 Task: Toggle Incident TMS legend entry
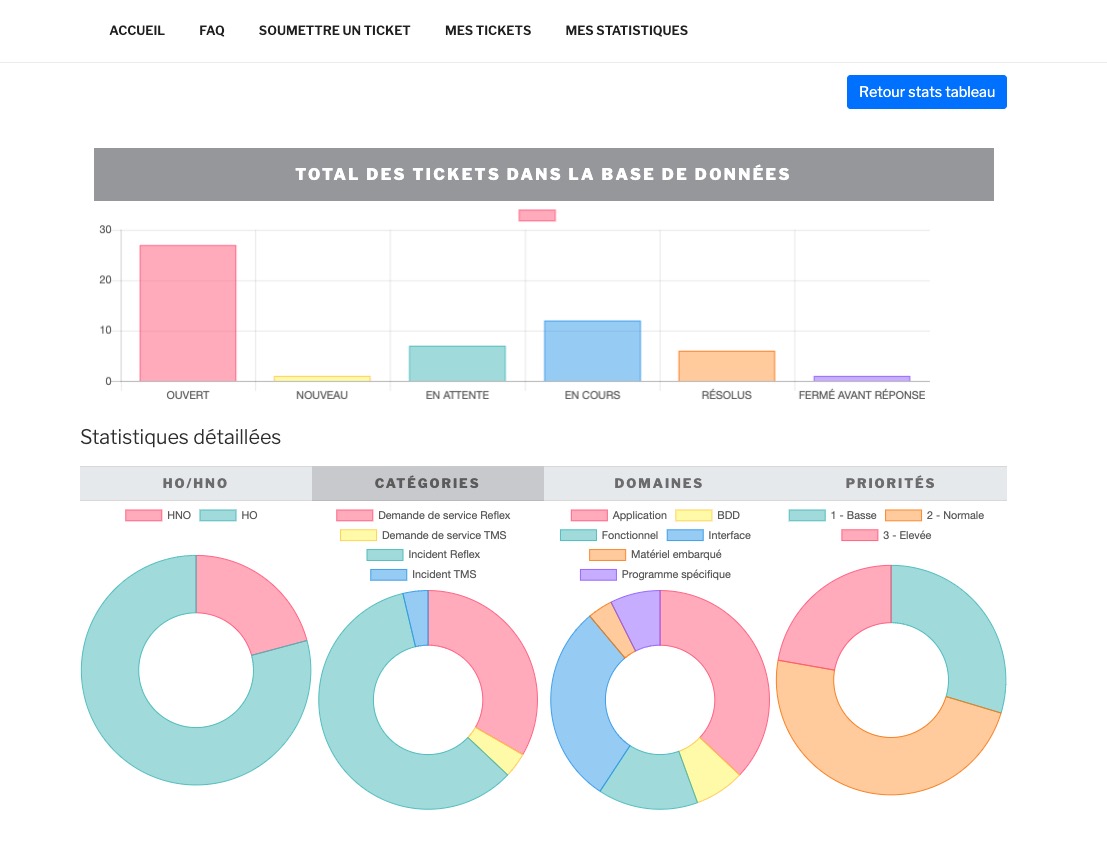pos(424,574)
